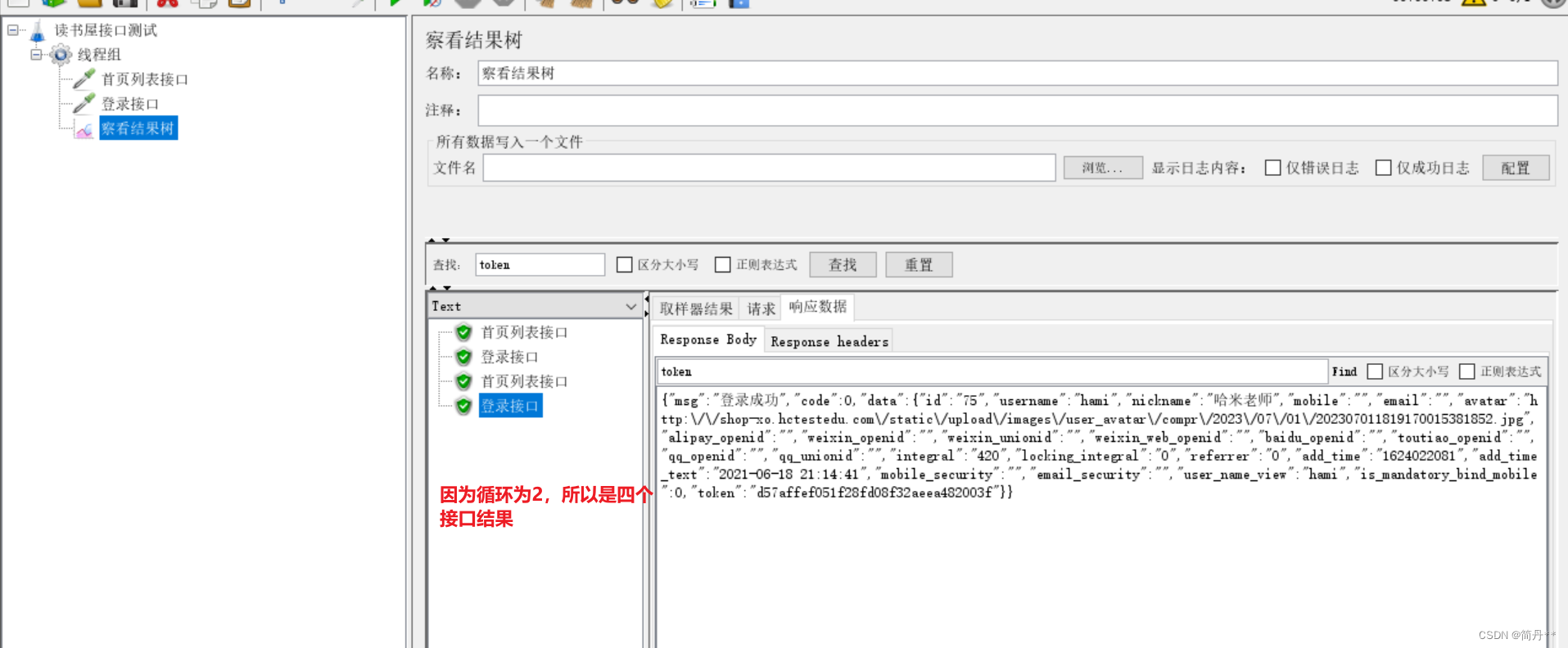Click the Find button beside response search
Screen dimensions: 1568x648
[1344, 371]
